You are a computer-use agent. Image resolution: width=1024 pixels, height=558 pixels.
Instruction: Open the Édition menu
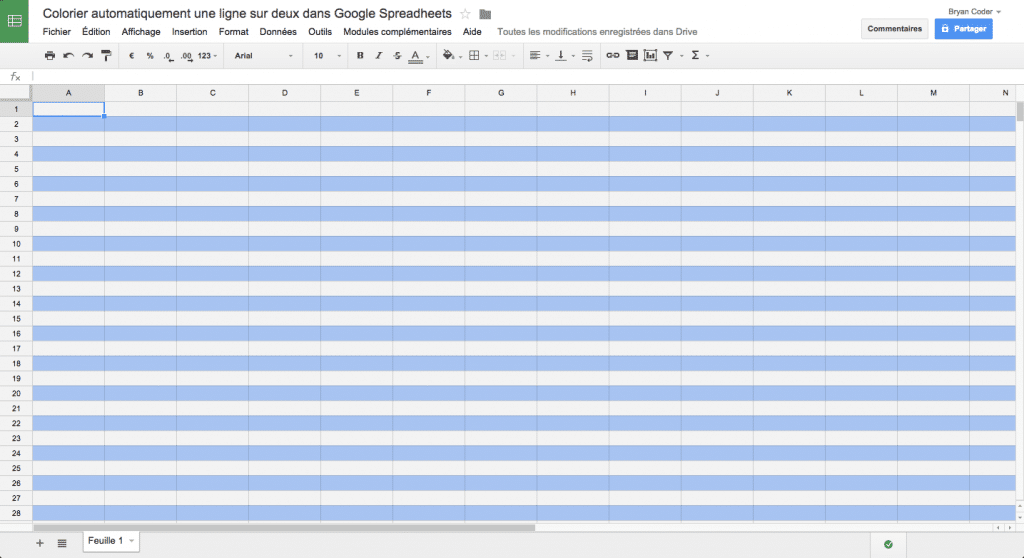(x=96, y=31)
